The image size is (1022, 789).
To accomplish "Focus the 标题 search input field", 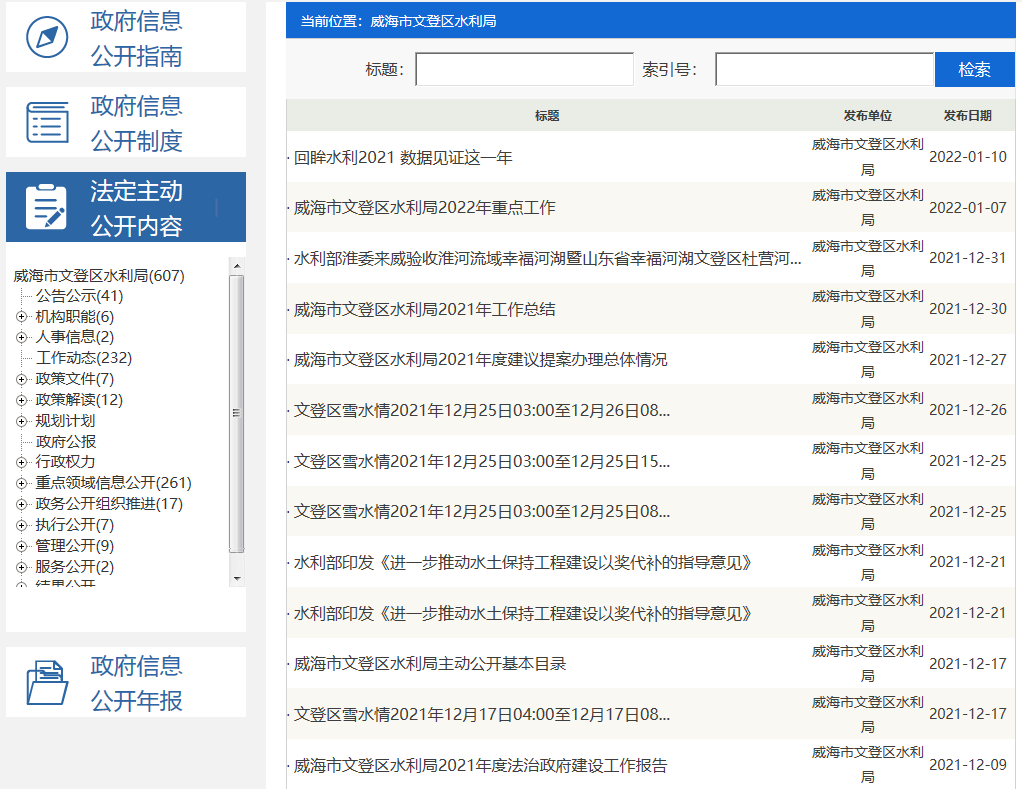I will 524,70.
